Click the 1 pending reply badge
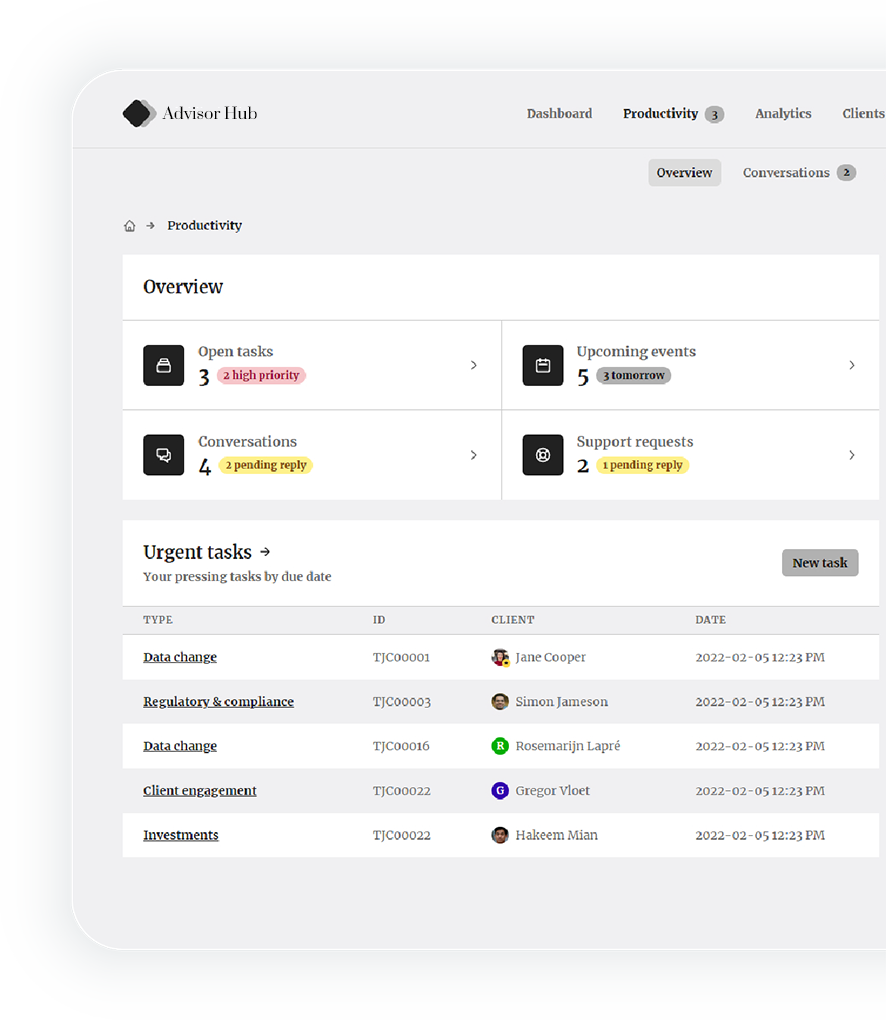Screen dimensions: 886x1020 pos(643,466)
